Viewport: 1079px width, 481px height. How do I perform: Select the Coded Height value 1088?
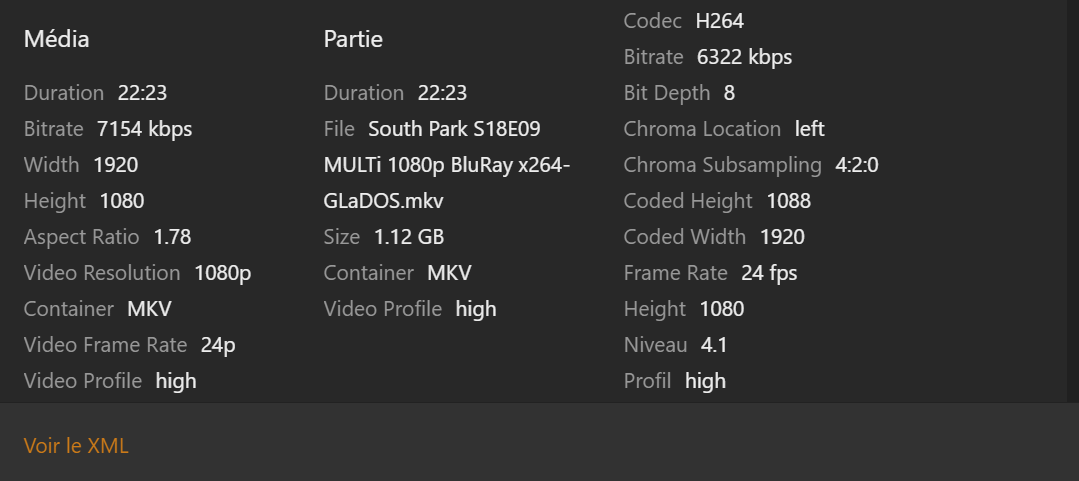(x=788, y=201)
